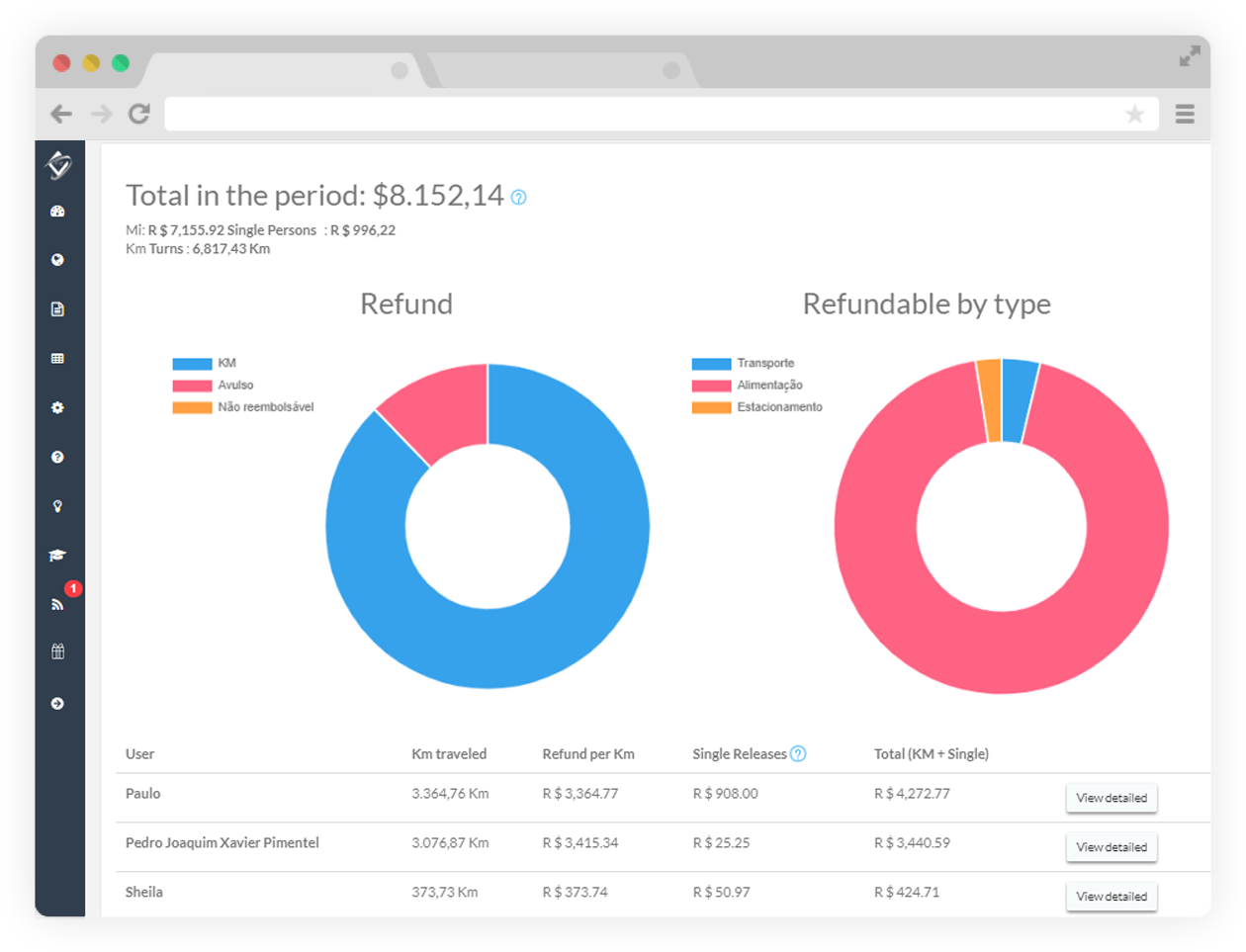Screen dimensions: 1246x952
Task: Click the browser address bar
Action: point(643,114)
